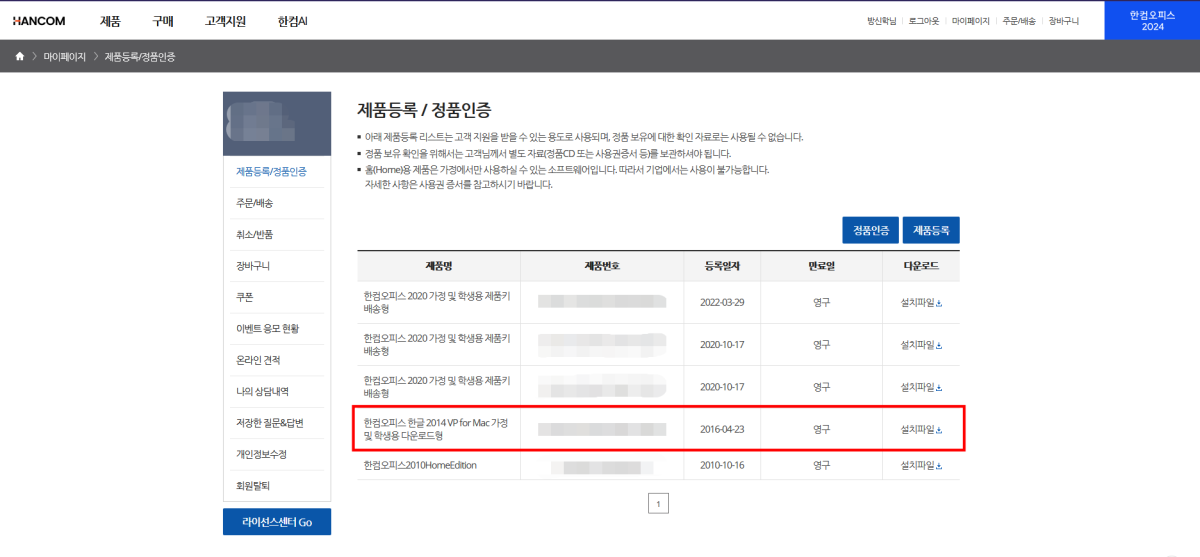Open the 한컴AI top menu
This screenshot has width=1200, height=557.
click(x=293, y=20)
